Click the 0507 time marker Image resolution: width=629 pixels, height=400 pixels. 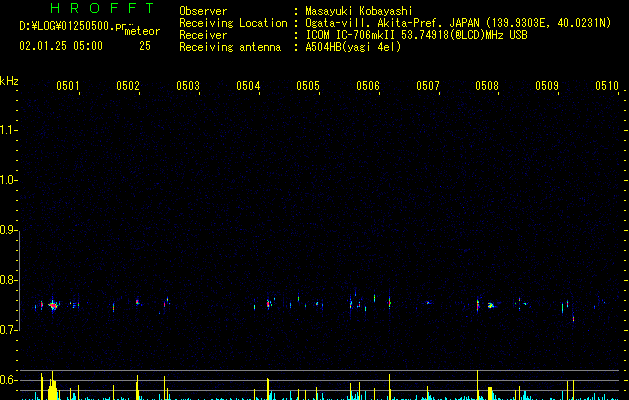[x=428, y=85]
